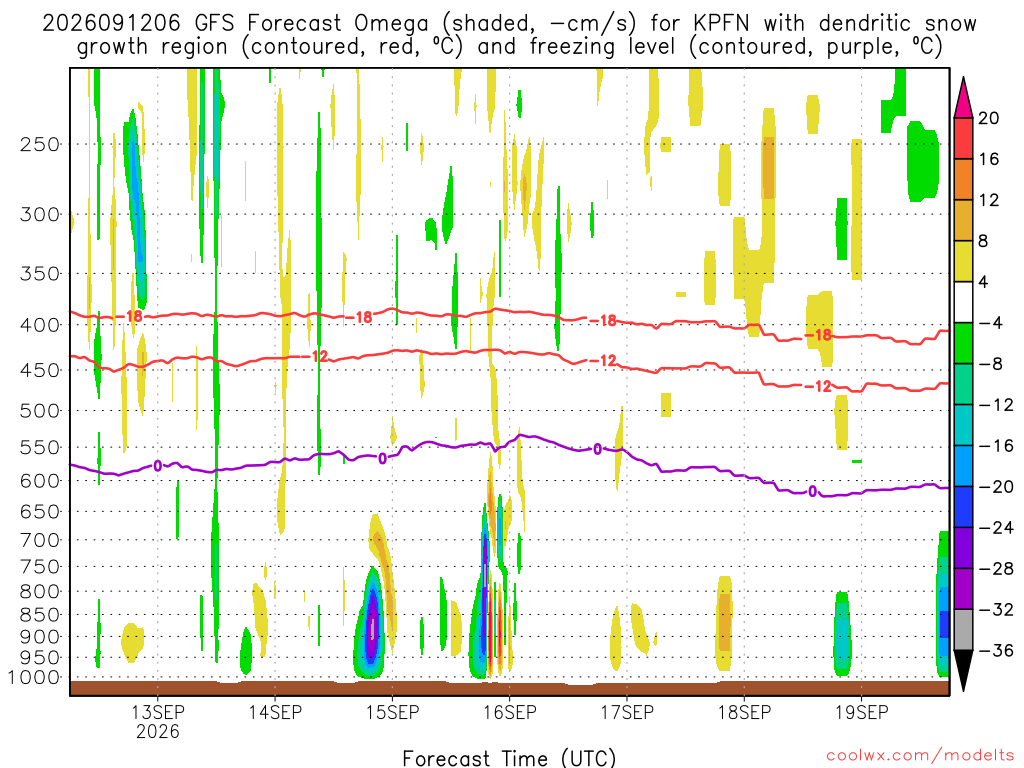The height and width of the screenshot is (768, 1024).
Task: Click the coolwx.com/modelts link text
Action: [x=920, y=756]
